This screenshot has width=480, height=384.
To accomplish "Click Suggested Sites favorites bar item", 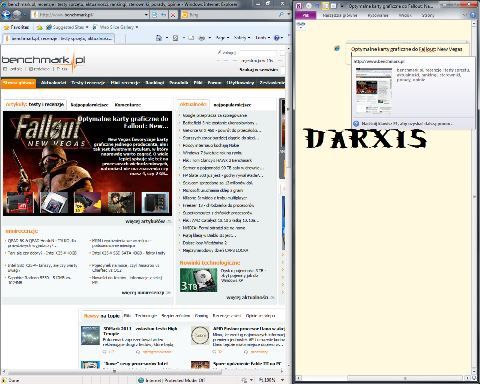I will click(67, 27).
